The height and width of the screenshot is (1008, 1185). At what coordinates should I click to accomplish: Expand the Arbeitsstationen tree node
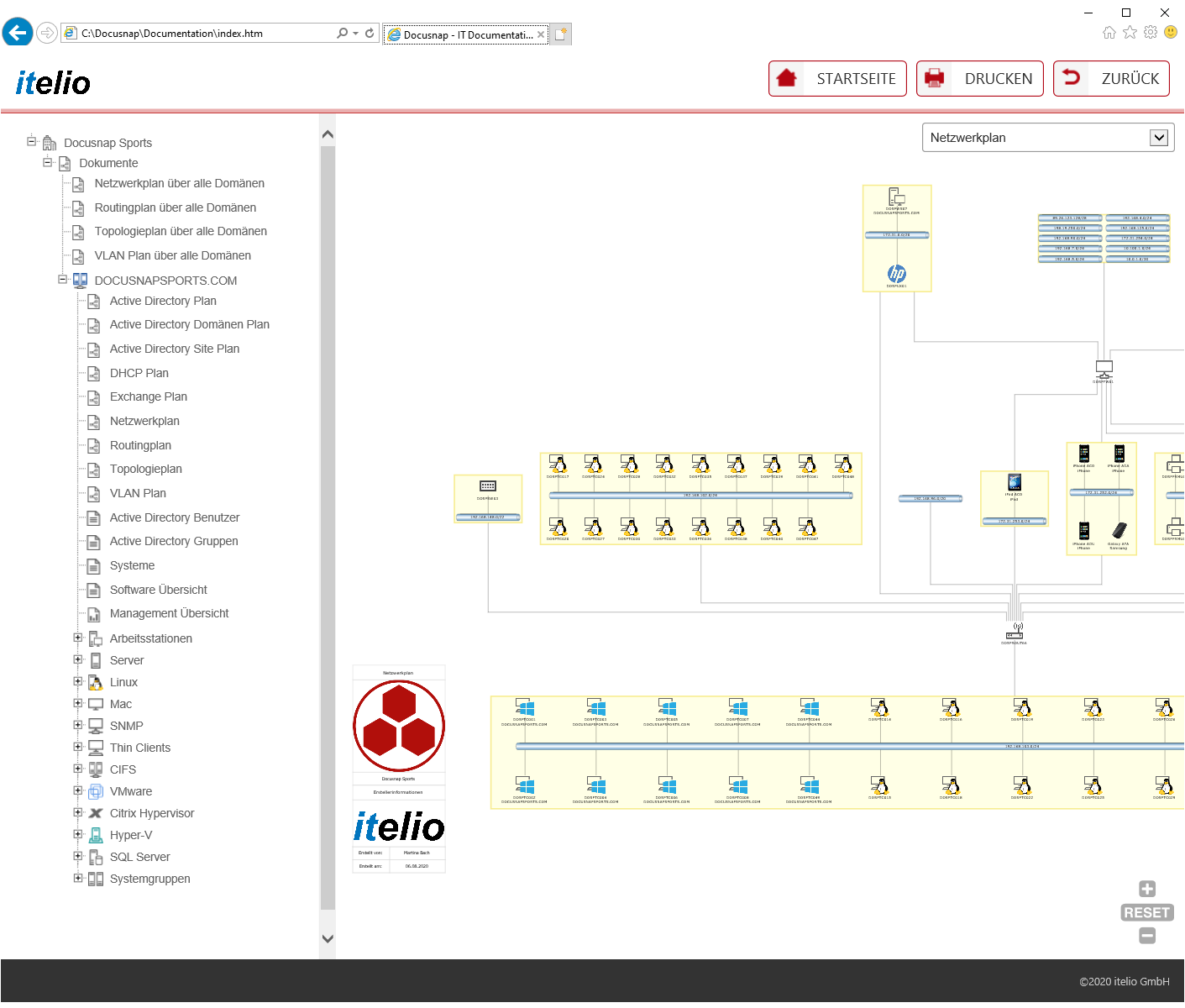[77, 638]
